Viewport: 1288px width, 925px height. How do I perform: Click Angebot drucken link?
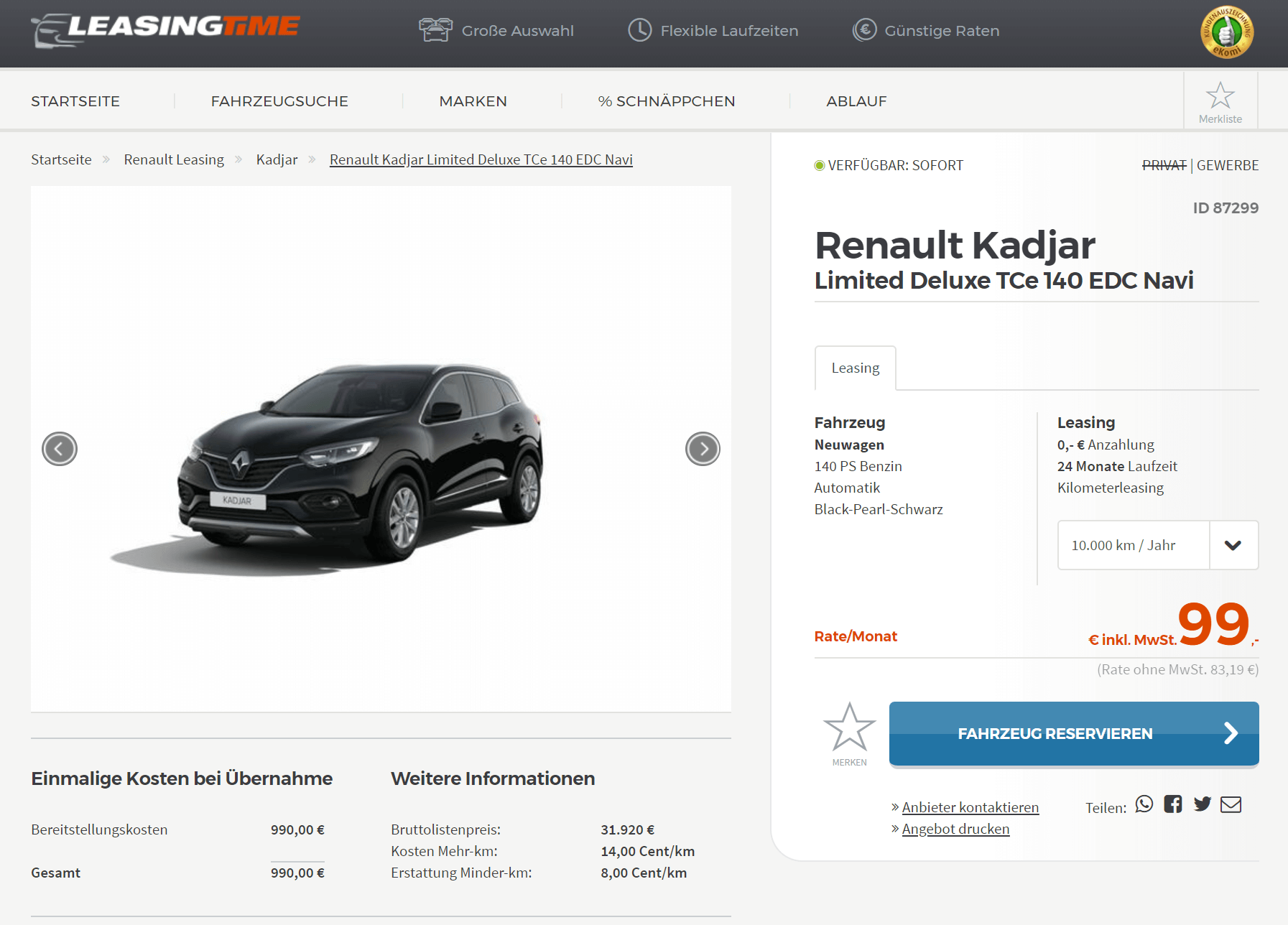coord(955,829)
